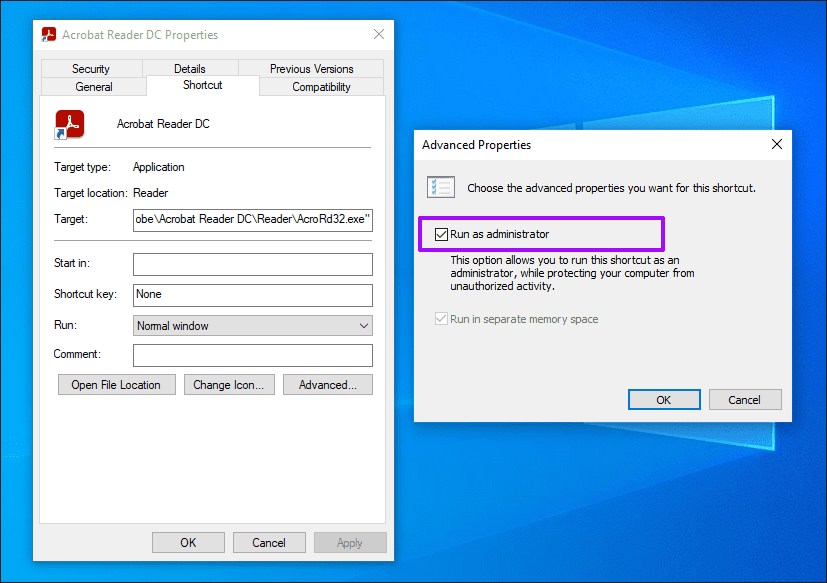Click the Run in separate memory space checkbox

click(x=441, y=319)
